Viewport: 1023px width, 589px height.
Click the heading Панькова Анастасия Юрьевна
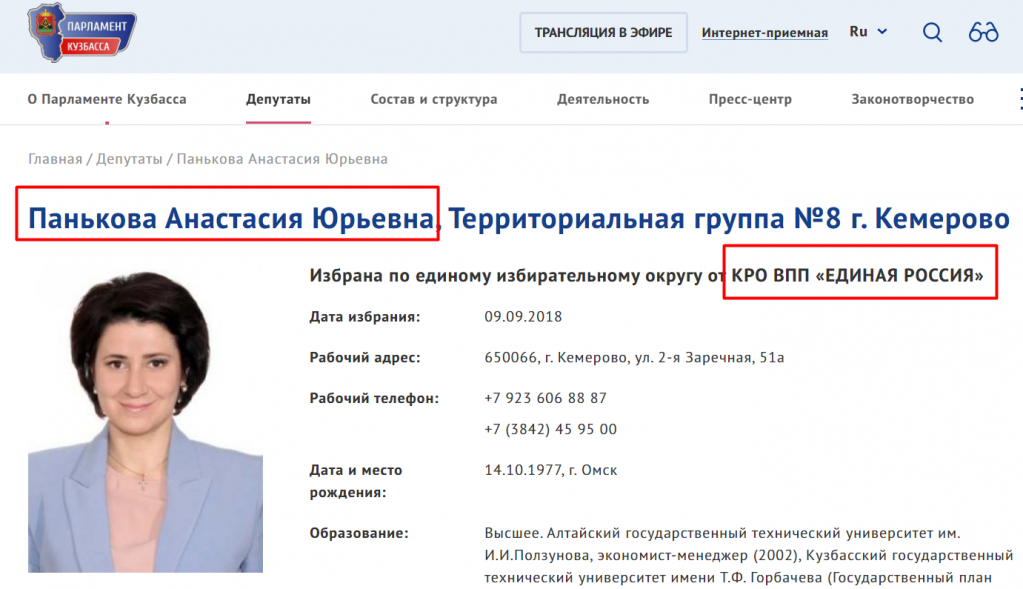[231, 219]
